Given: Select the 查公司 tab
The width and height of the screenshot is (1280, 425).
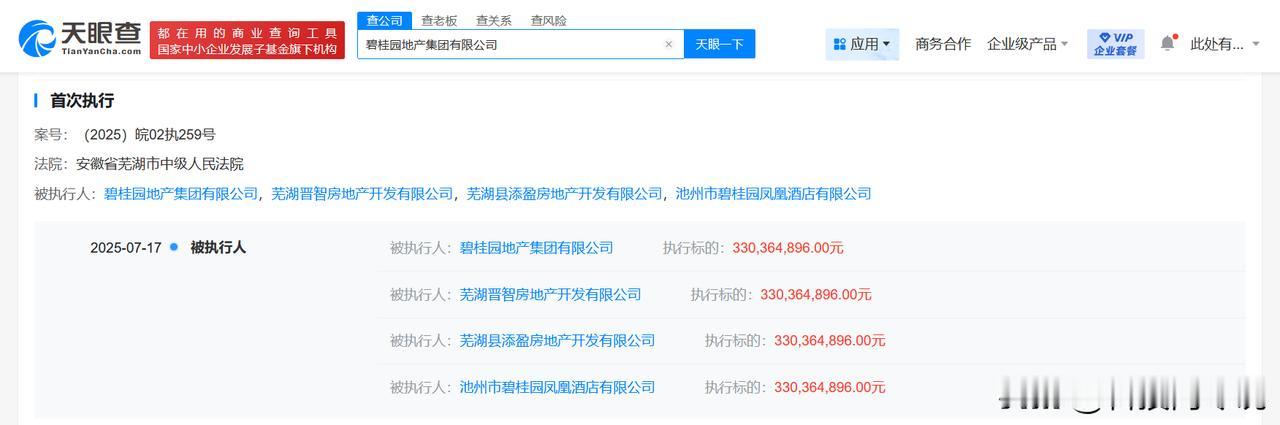Looking at the screenshot, I should 384,20.
